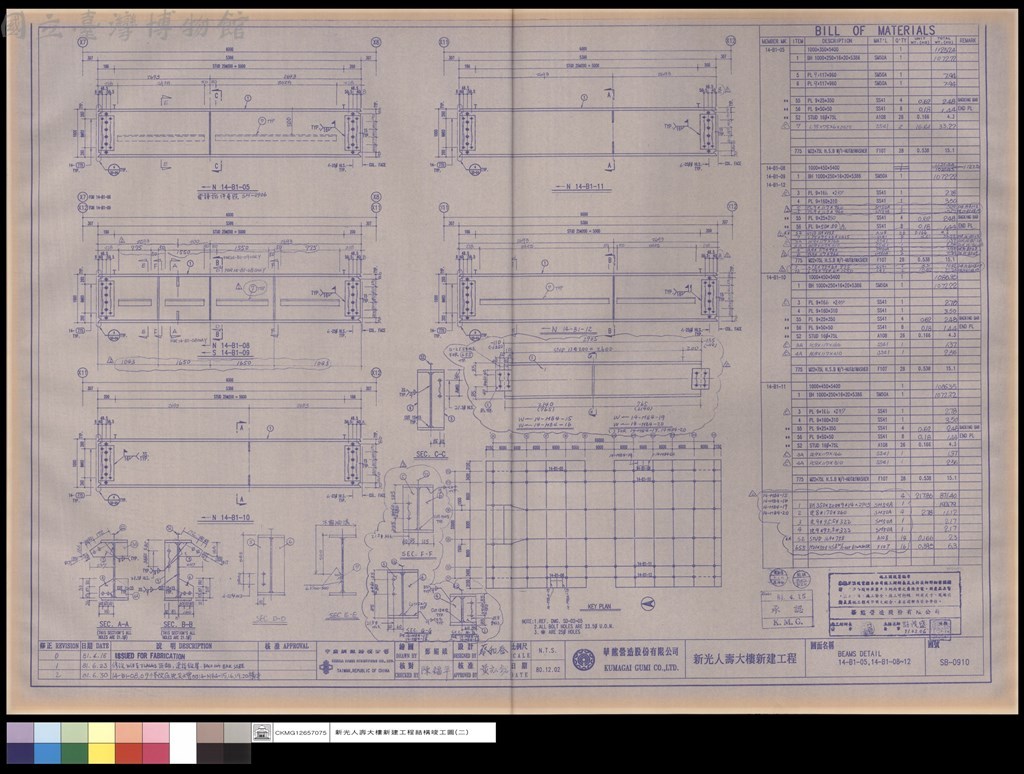Screen dimensions: 1024x774
Task: Select the SEC. C-C section label
Action: tap(431, 455)
